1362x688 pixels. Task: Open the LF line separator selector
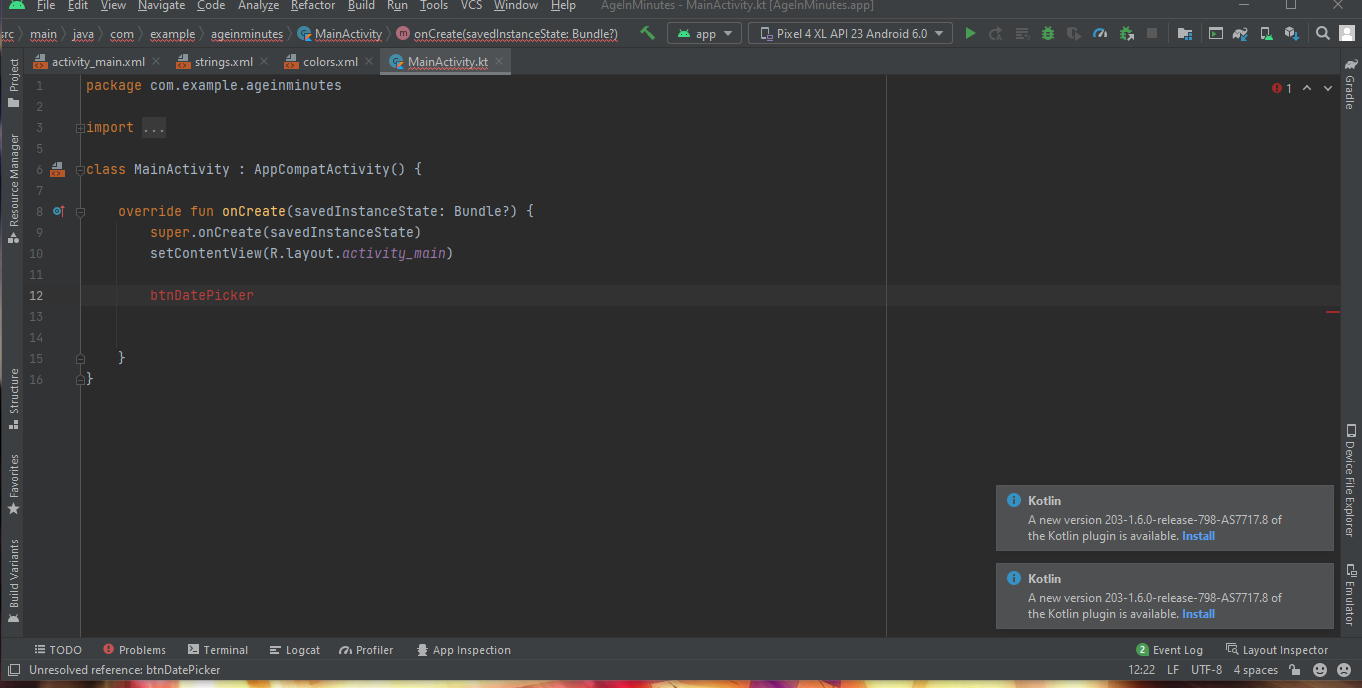(x=1173, y=670)
